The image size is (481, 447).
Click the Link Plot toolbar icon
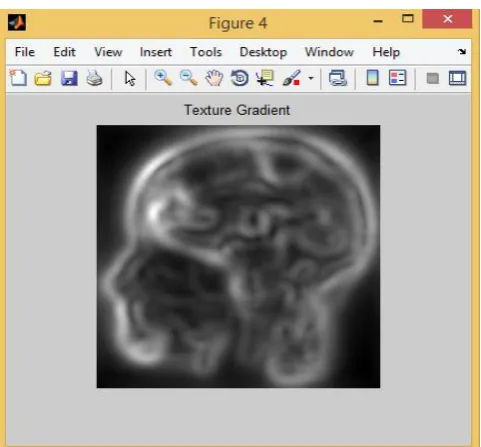pyautogui.click(x=338, y=79)
